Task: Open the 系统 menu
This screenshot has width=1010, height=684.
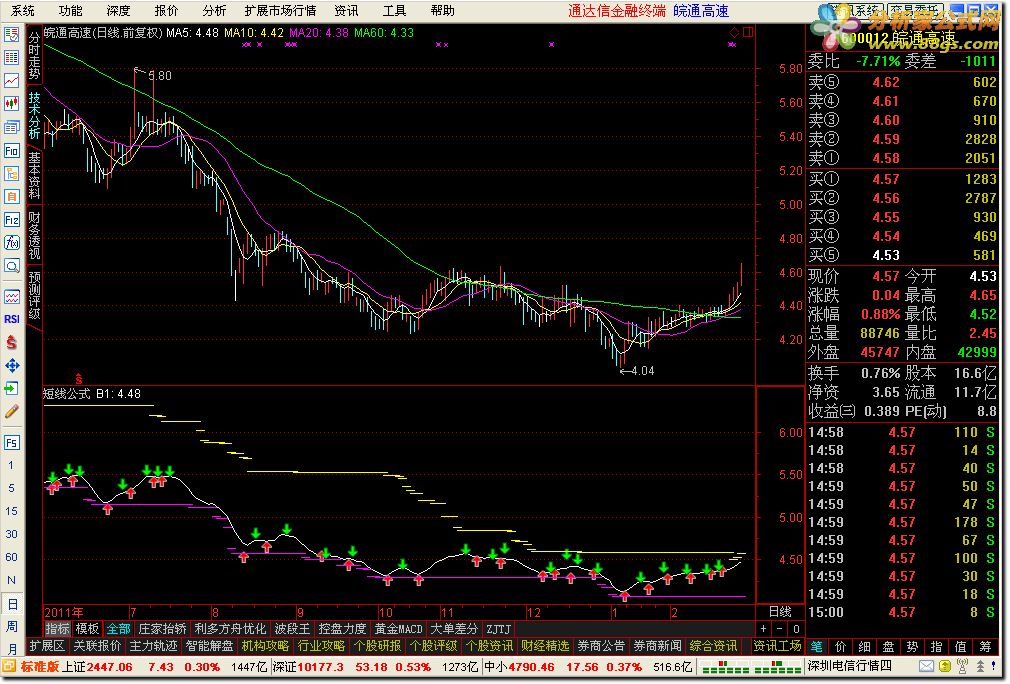Action: 23,10
